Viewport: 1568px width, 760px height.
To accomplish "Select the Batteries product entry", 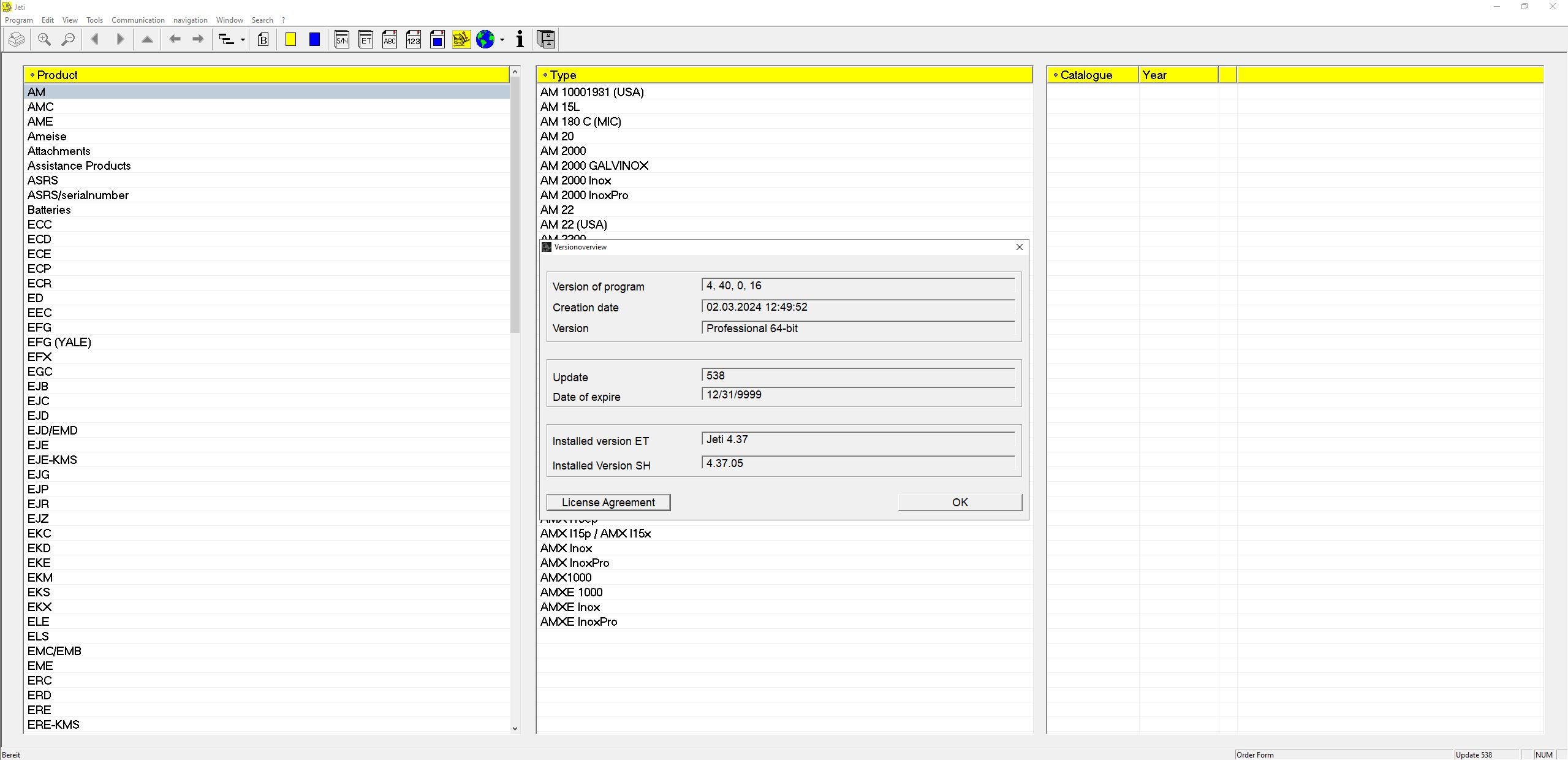I will [x=49, y=210].
